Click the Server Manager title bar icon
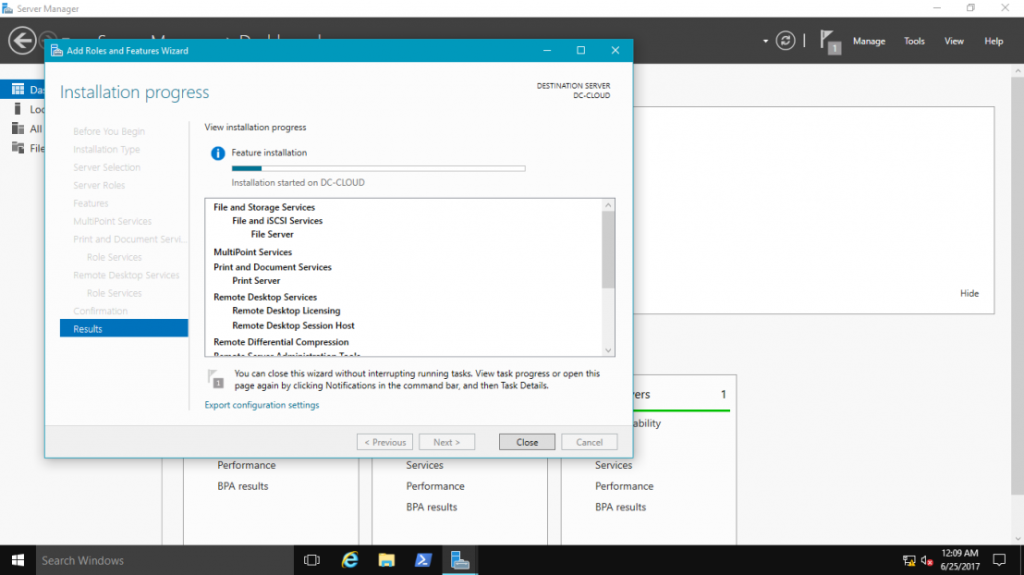The image size is (1024, 575). coord(7,8)
